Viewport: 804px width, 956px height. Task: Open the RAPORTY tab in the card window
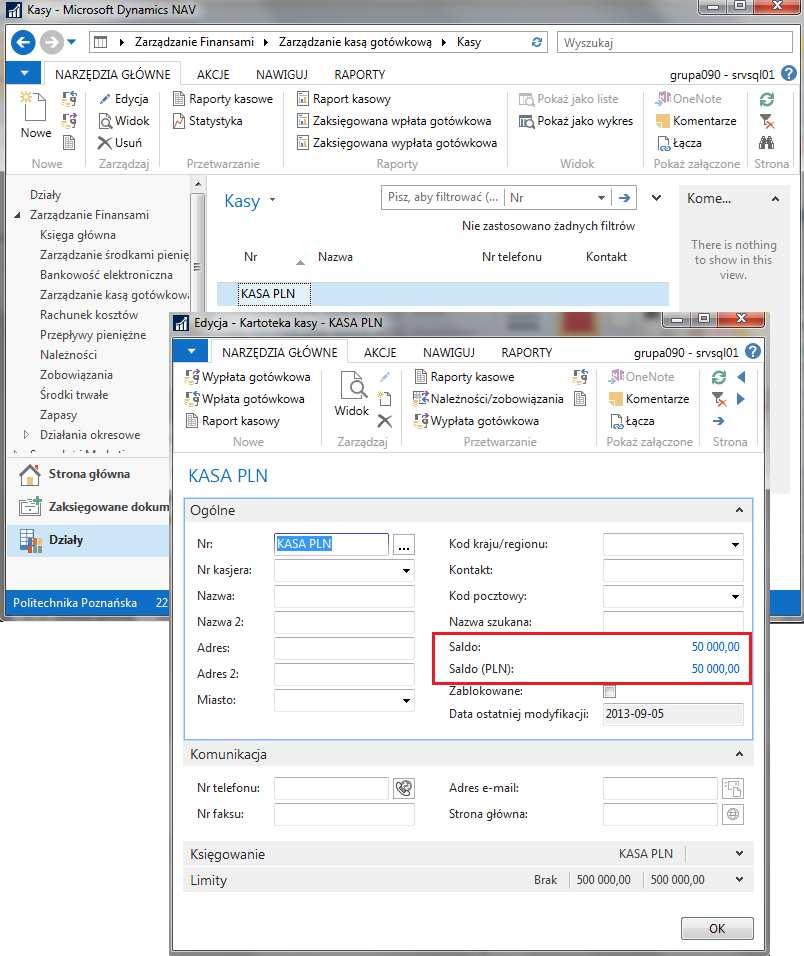[527, 352]
